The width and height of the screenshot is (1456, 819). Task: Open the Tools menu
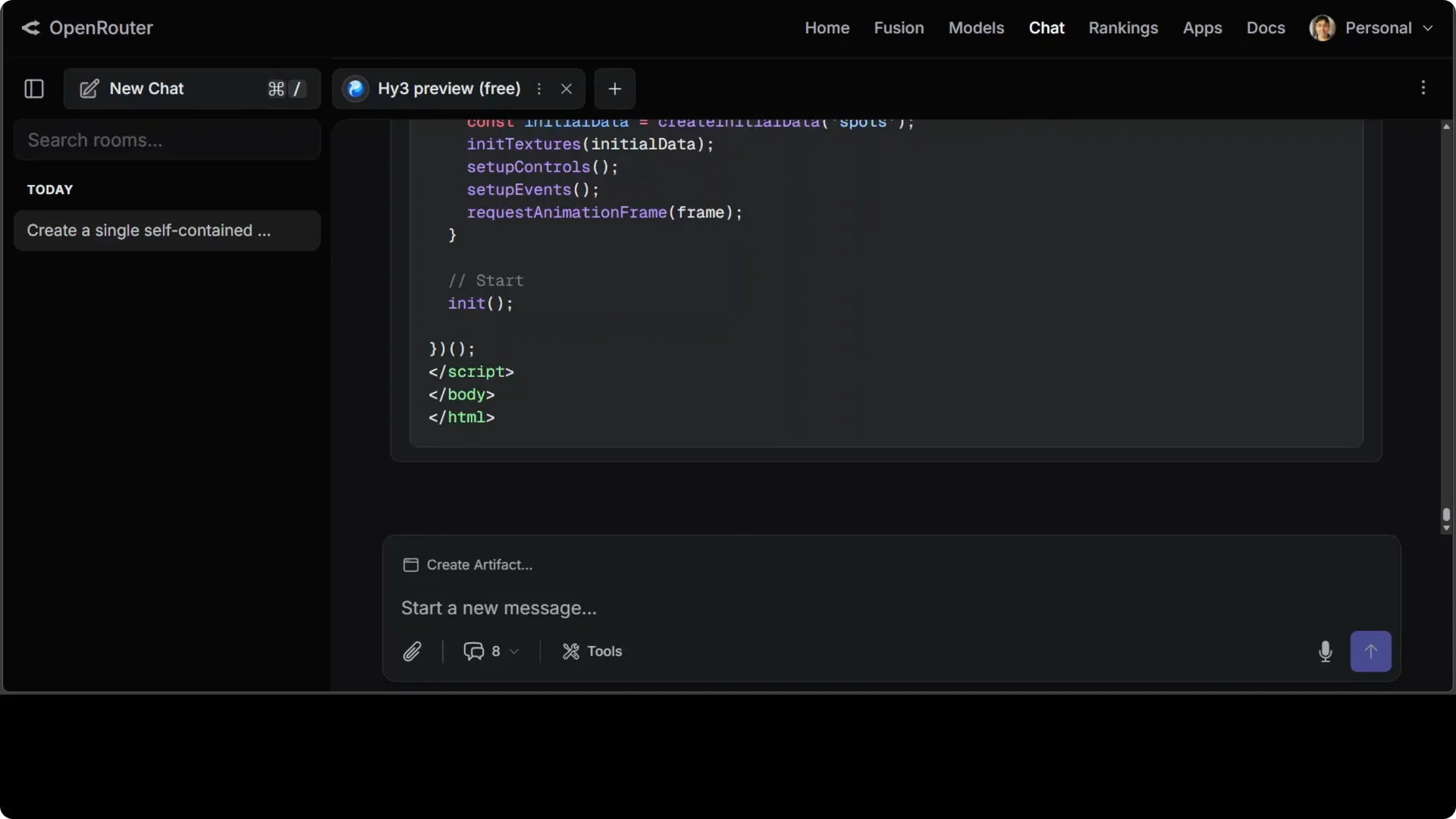coord(592,651)
